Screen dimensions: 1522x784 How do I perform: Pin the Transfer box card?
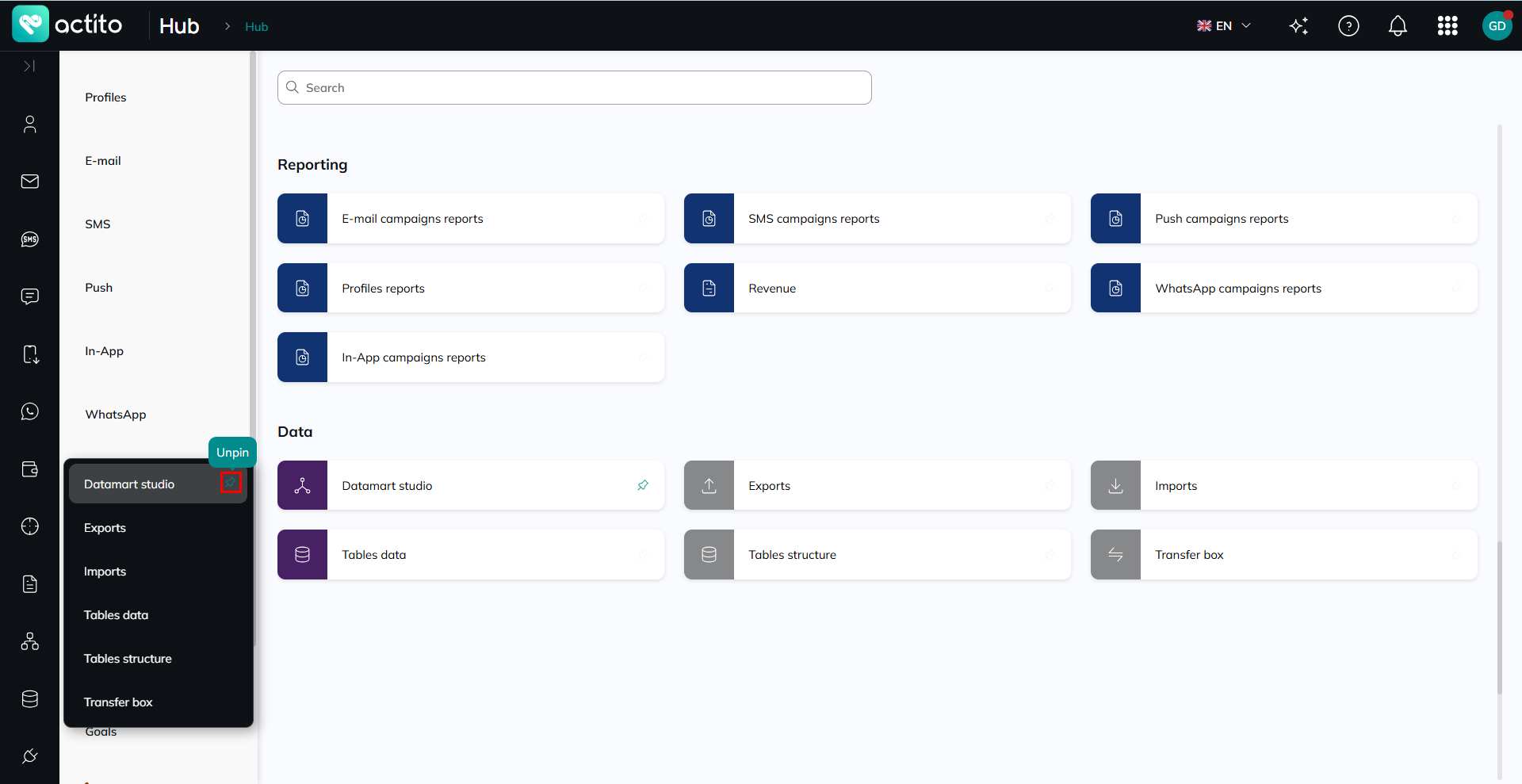[x=1456, y=555]
